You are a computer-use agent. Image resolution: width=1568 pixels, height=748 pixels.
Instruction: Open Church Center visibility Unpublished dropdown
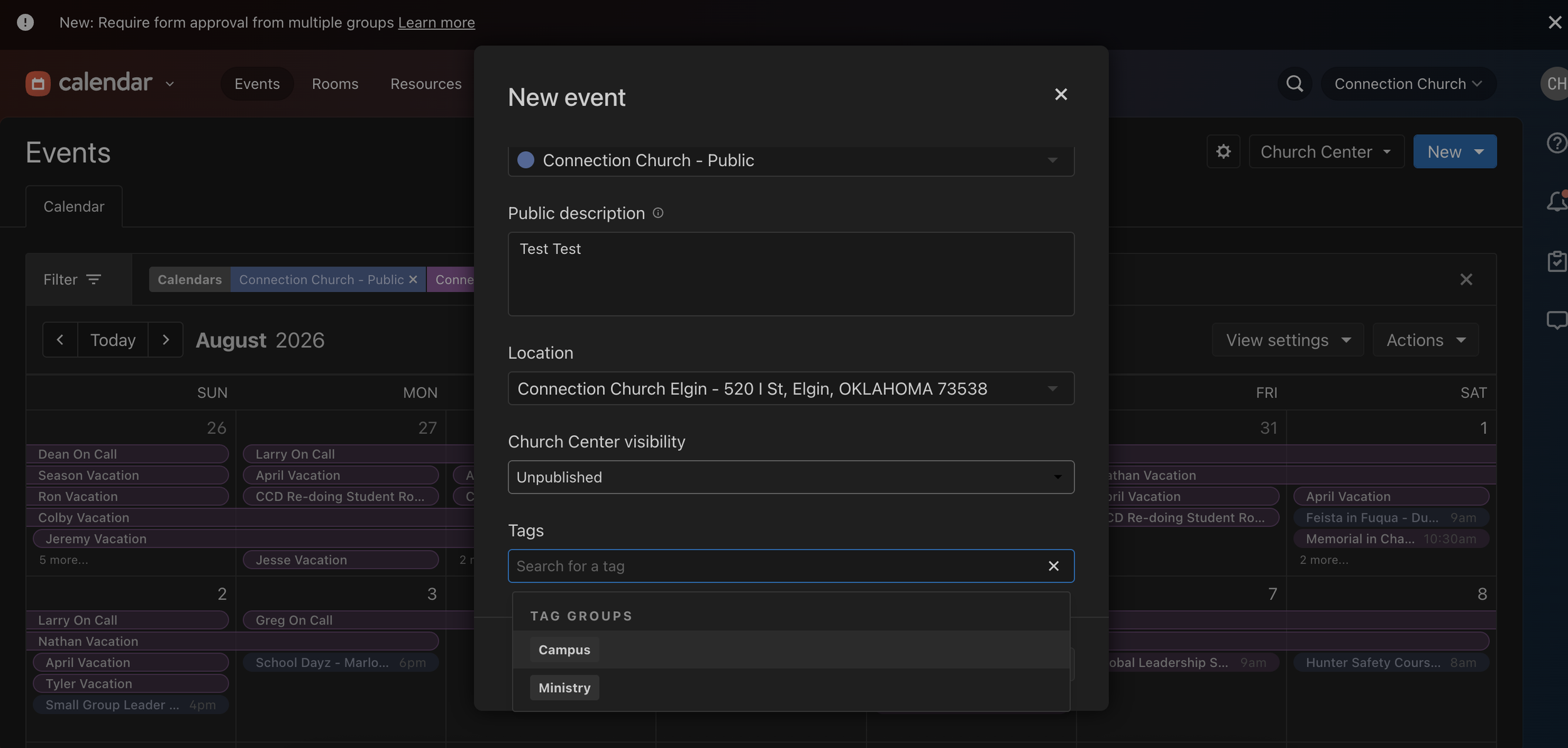point(791,477)
